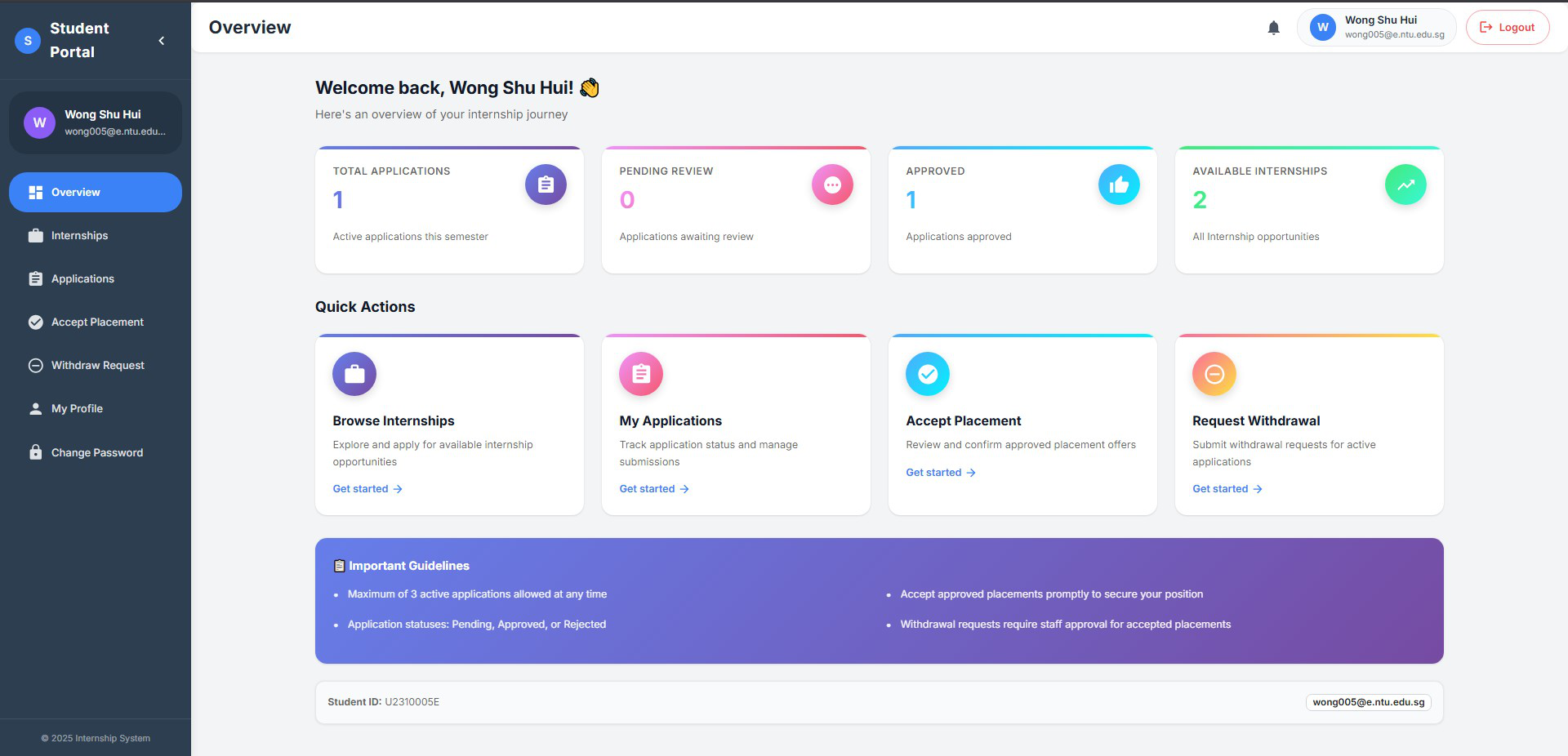Open Internships from the sidebar
1568x756 pixels.
pyautogui.click(x=79, y=236)
